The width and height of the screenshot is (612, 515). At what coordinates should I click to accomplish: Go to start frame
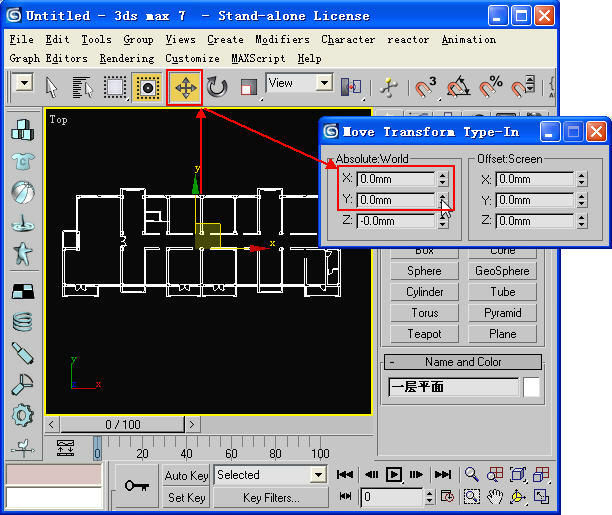coord(345,474)
